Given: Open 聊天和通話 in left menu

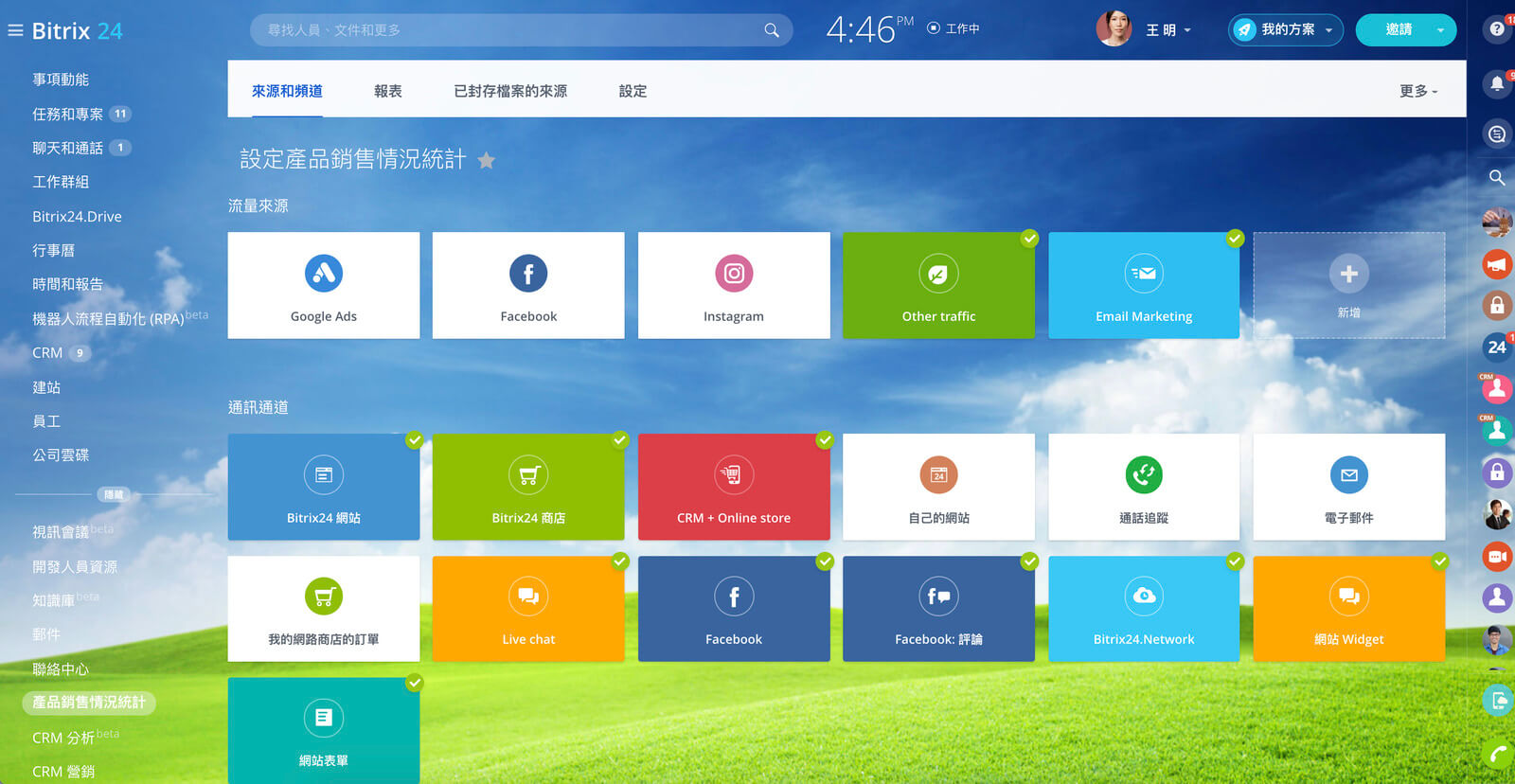Looking at the screenshot, I should (67, 148).
